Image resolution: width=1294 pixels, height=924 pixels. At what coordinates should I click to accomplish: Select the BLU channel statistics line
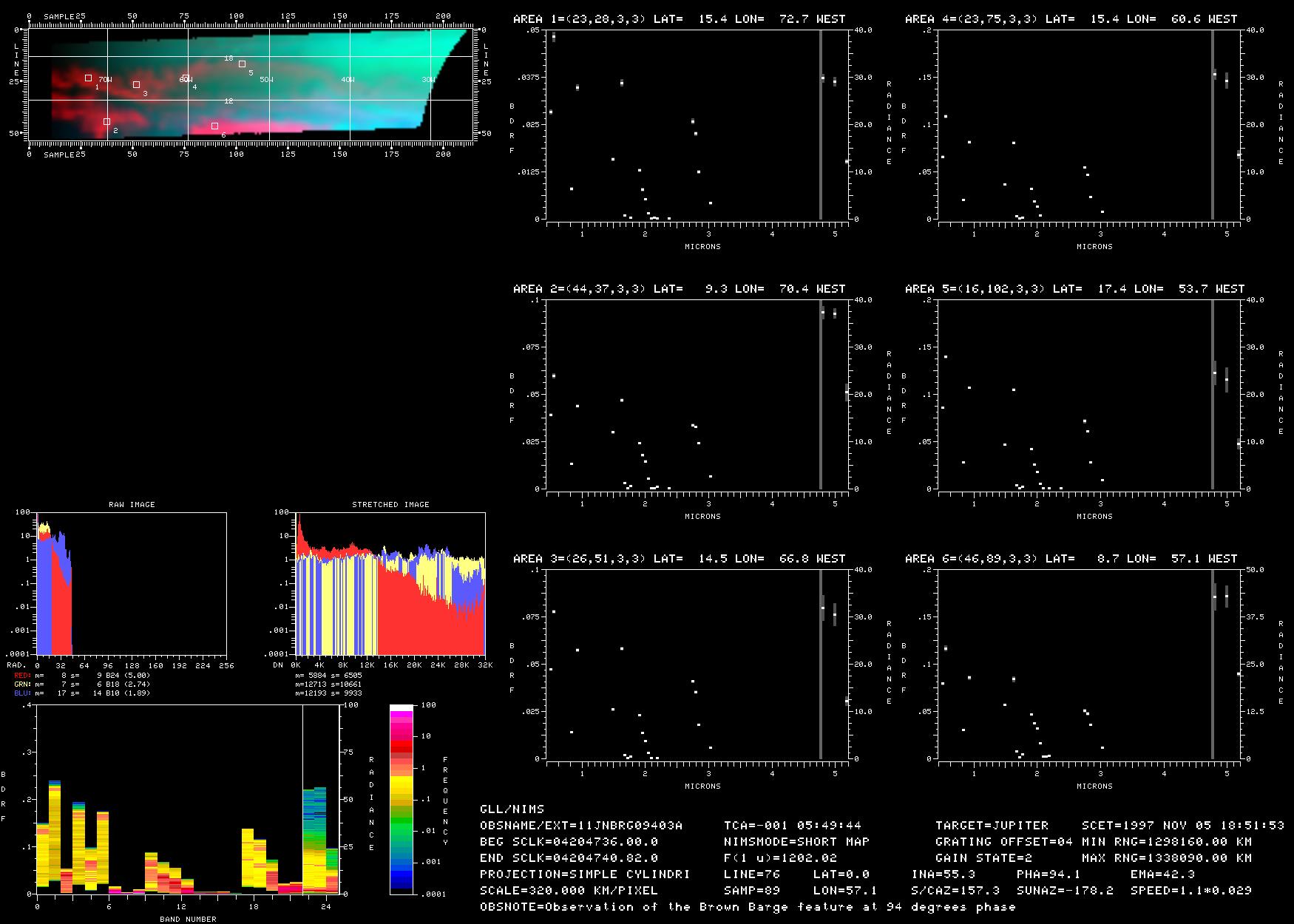[x=82, y=693]
